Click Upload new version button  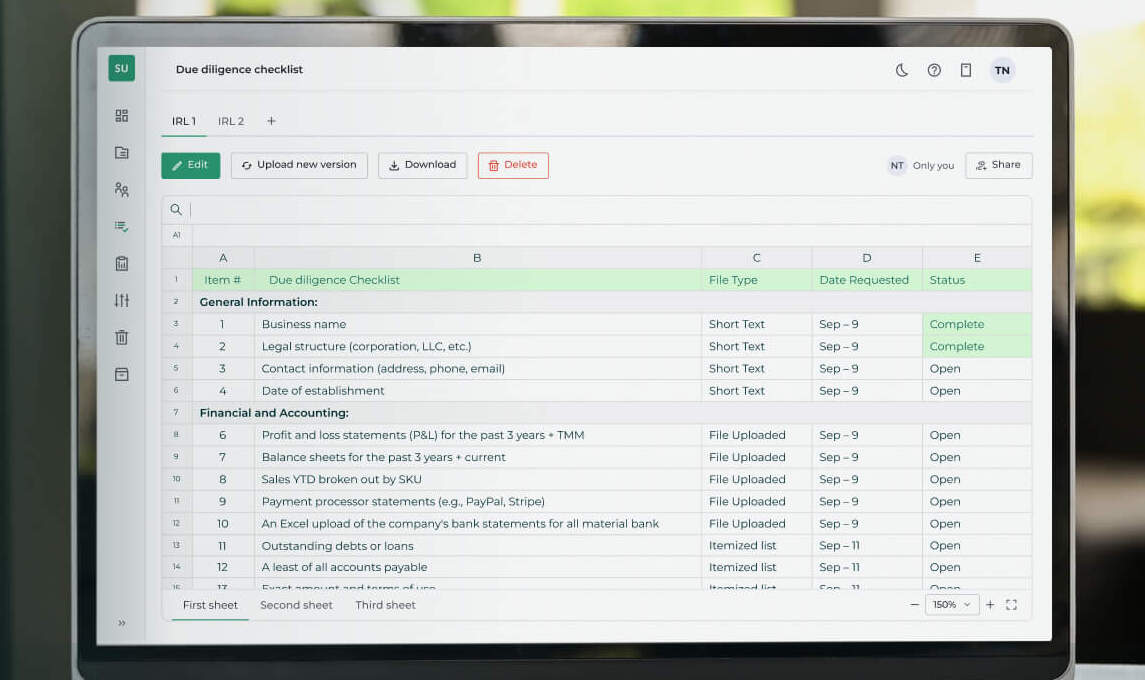tap(299, 165)
